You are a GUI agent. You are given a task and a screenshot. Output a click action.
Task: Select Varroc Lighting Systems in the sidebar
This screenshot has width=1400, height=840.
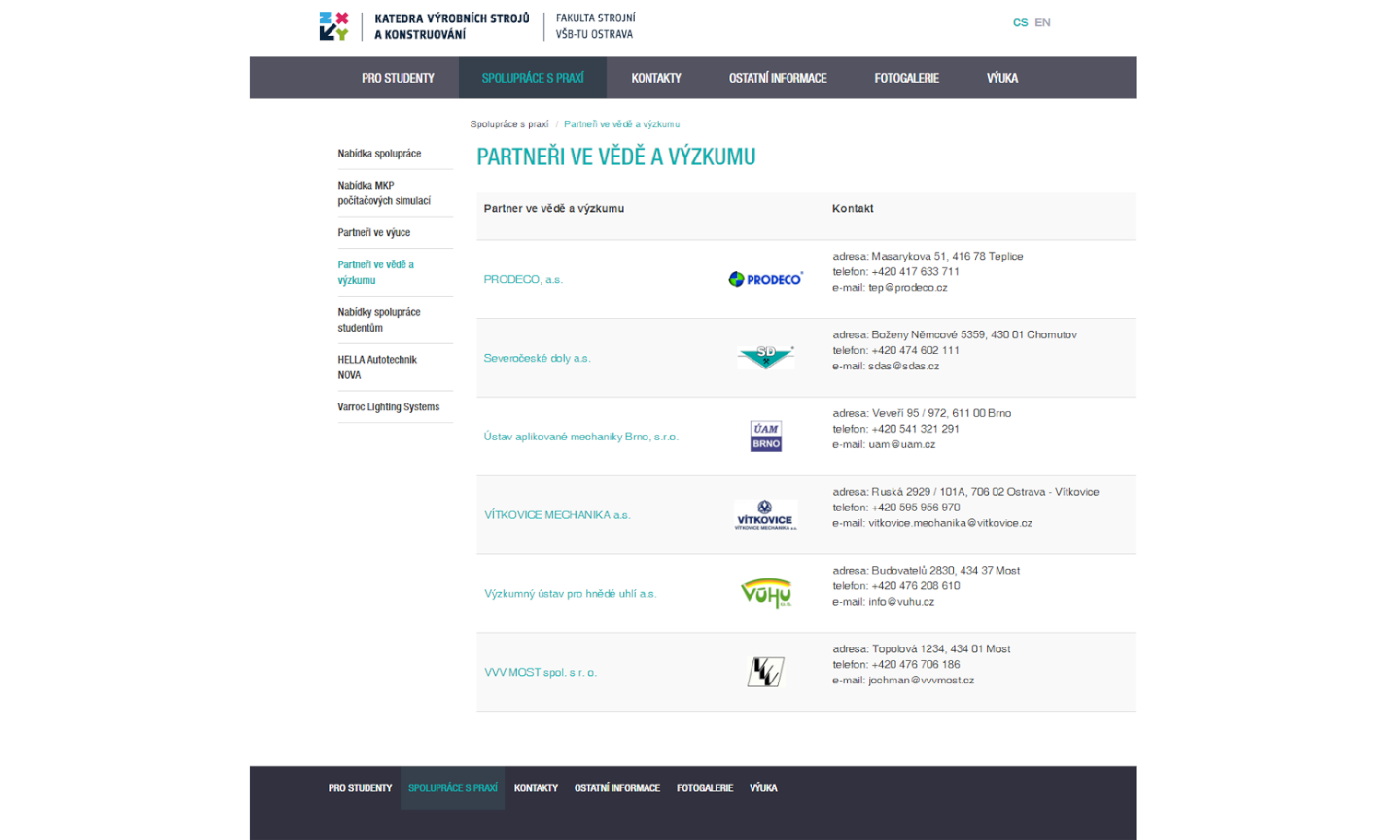tap(389, 407)
